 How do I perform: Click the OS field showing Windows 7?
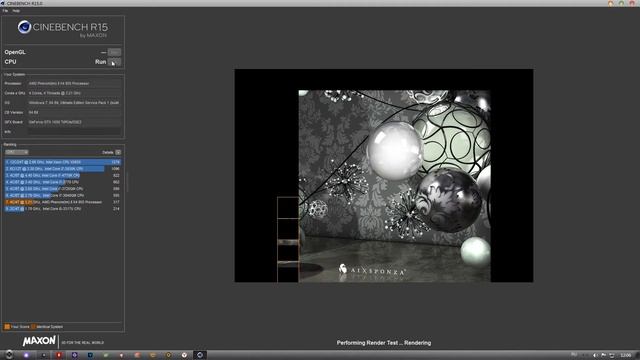pos(74,103)
